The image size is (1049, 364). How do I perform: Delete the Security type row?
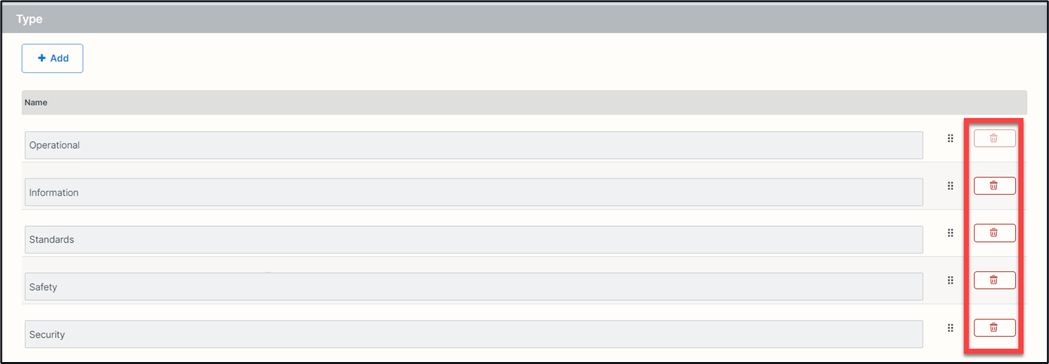click(994, 327)
